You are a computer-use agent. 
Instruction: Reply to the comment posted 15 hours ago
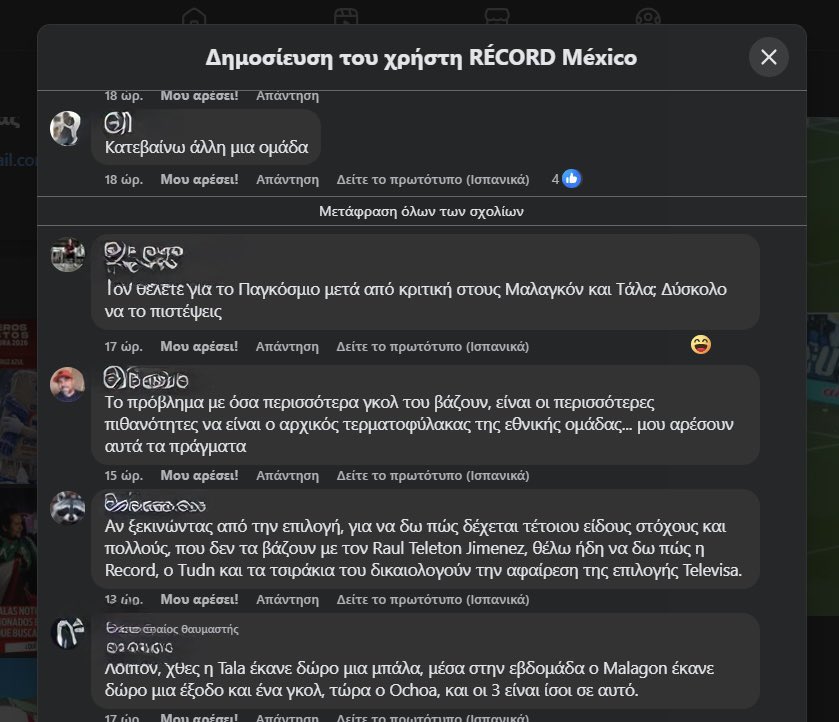point(287,475)
